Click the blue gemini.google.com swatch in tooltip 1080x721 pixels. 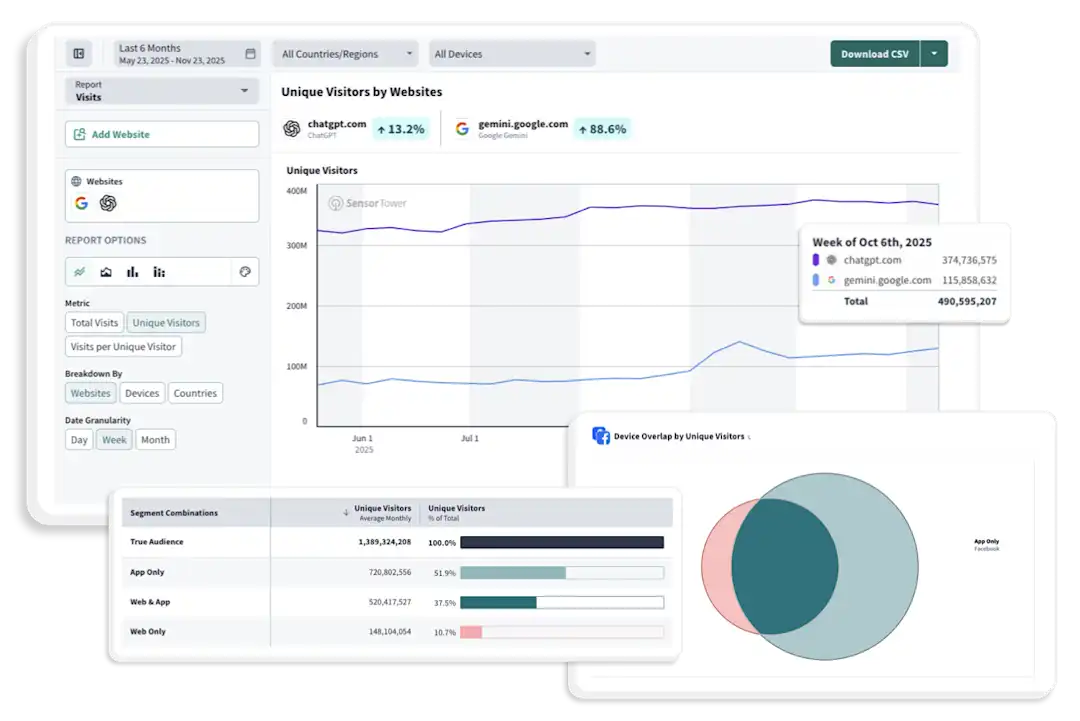coord(816,280)
